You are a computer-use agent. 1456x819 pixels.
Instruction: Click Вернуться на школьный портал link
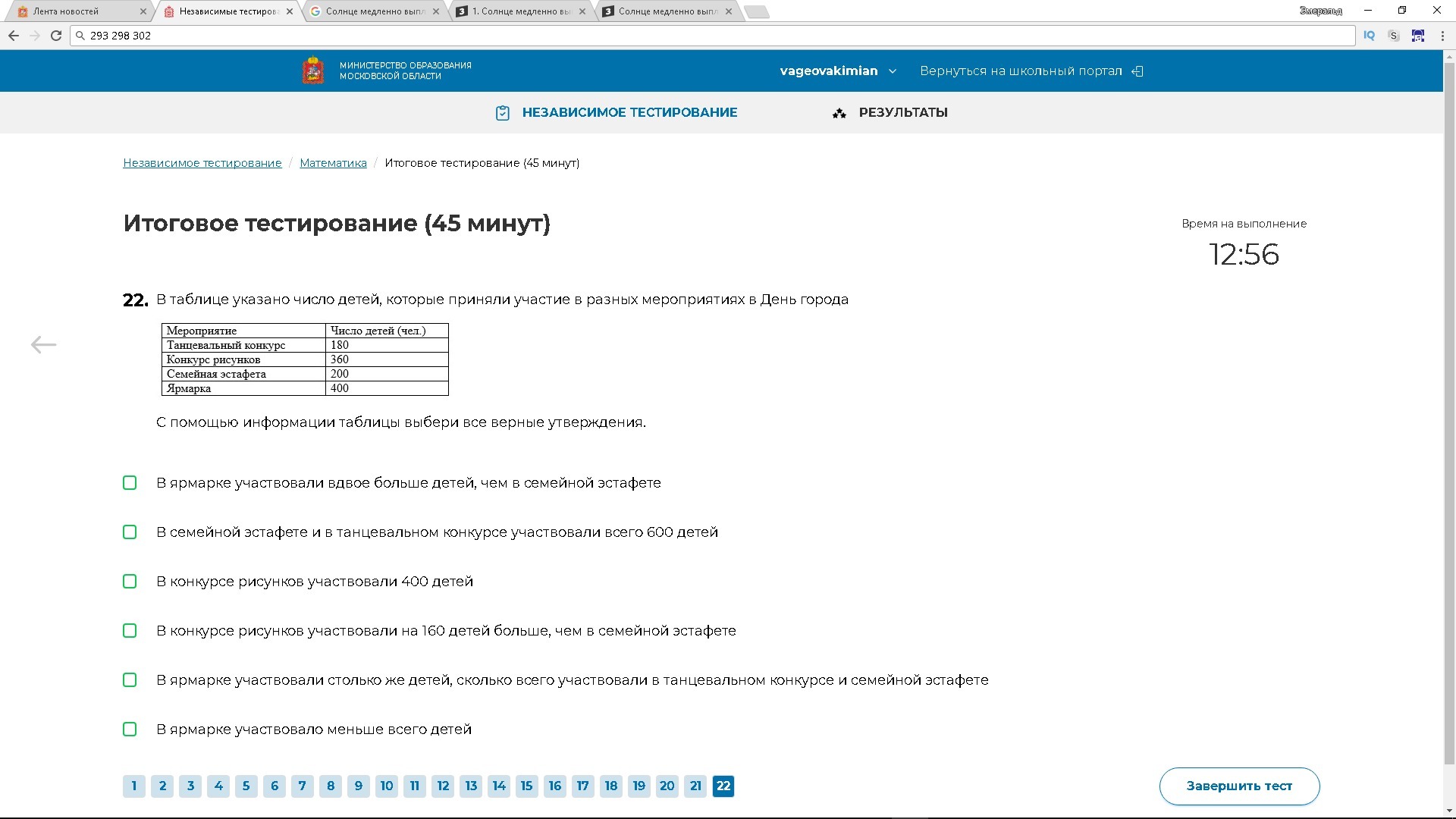click(1021, 71)
